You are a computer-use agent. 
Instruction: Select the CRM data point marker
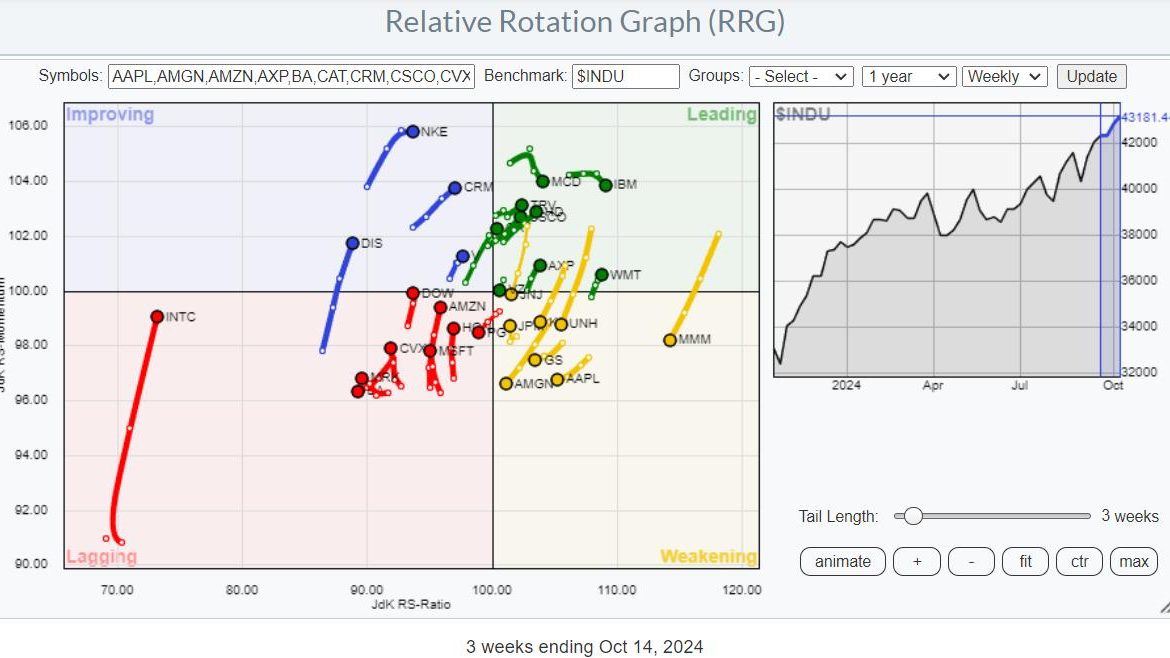(454, 188)
